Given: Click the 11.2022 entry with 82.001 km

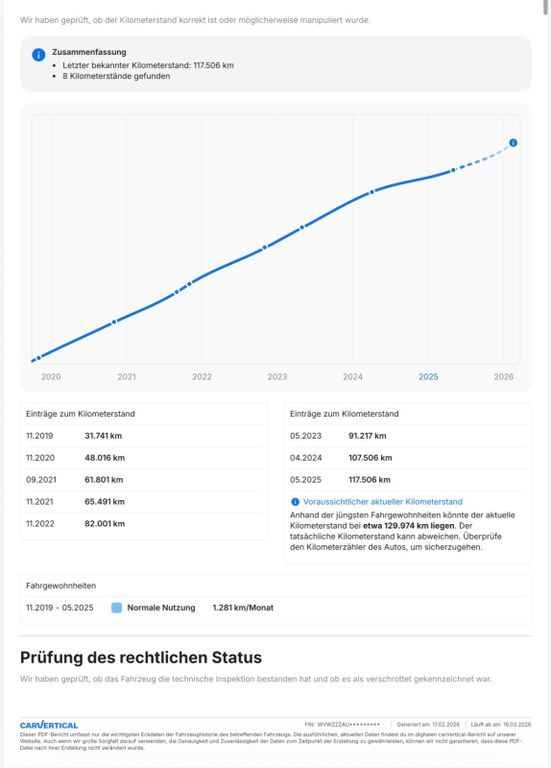Looking at the screenshot, I should click(144, 524).
